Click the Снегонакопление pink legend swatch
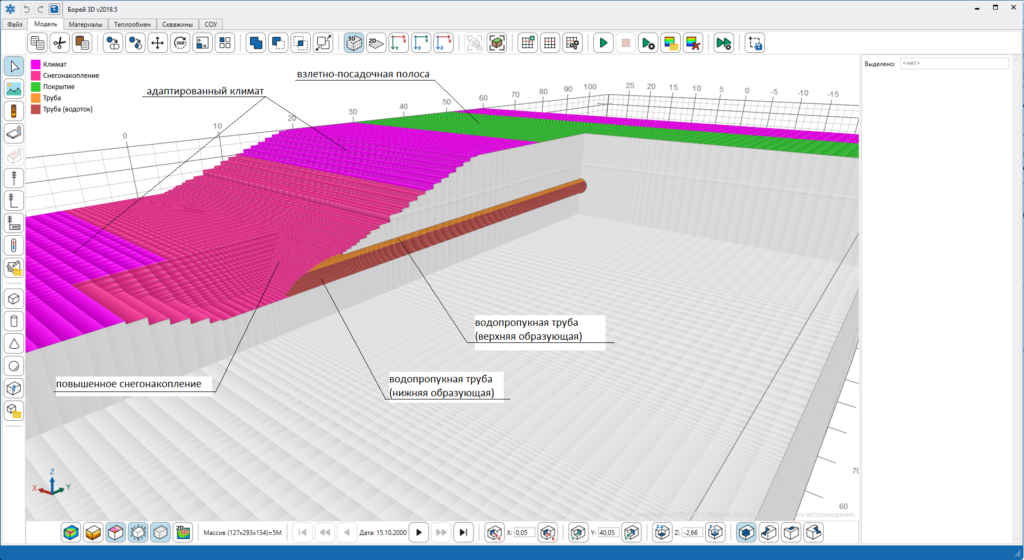Image resolution: width=1024 pixels, height=560 pixels. tap(36, 76)
